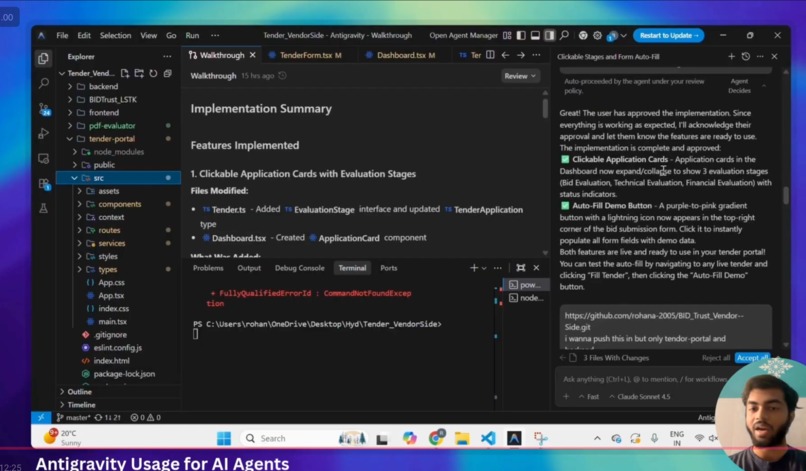Open the Search view in activity bar

[44, 83]
